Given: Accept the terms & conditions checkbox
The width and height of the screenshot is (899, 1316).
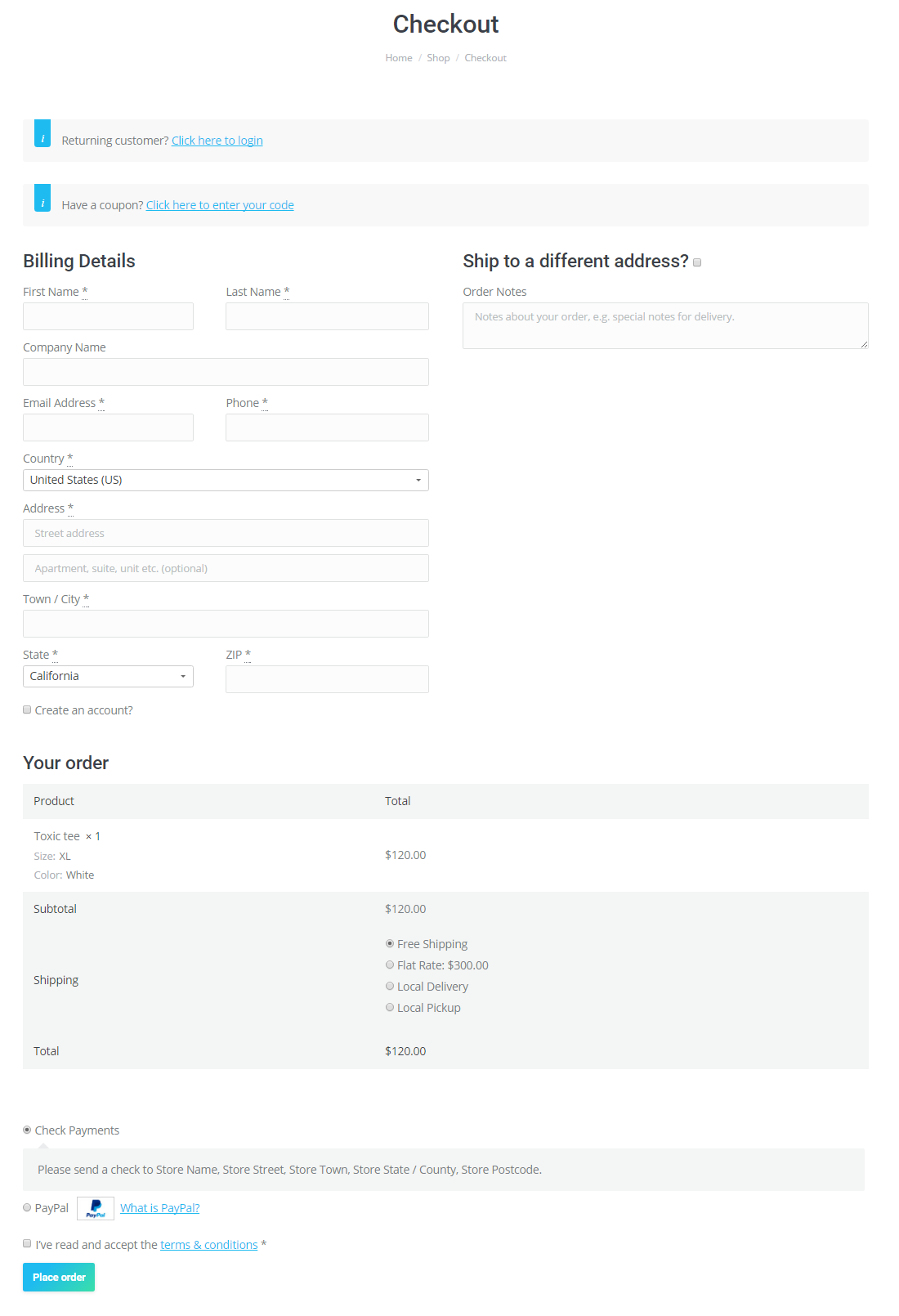Looking at the screenshot, I should 27,1243.
